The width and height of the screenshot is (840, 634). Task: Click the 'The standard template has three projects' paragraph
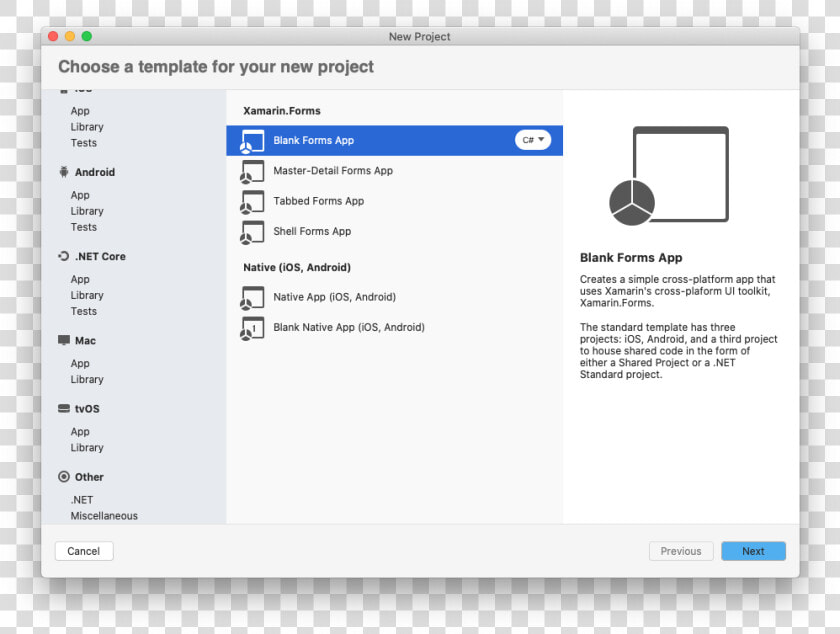(x=678, y=350)
